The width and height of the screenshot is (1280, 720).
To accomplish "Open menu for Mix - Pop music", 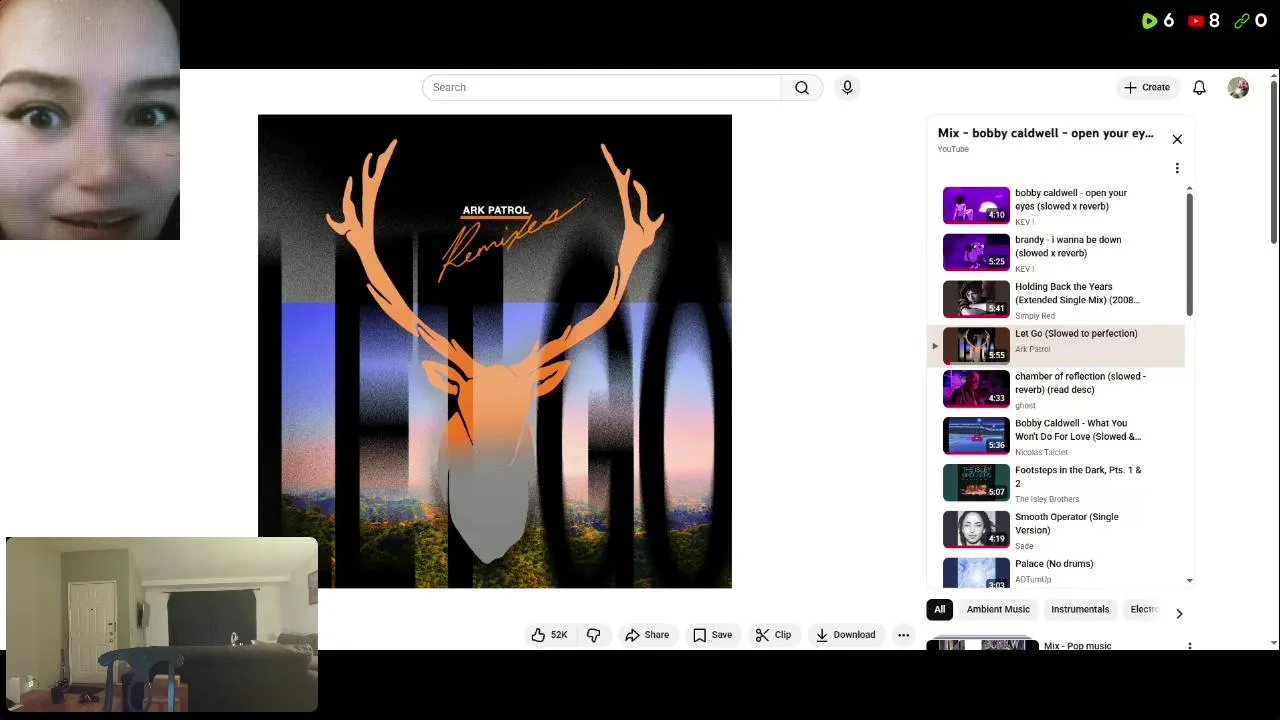I will click(1189, 646).
